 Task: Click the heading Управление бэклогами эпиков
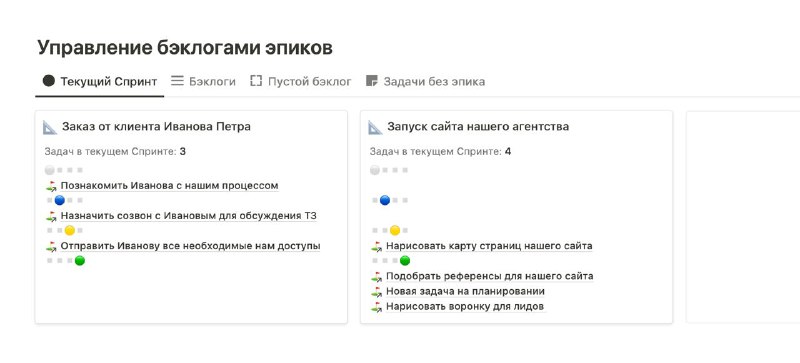[x=185, y=48]
